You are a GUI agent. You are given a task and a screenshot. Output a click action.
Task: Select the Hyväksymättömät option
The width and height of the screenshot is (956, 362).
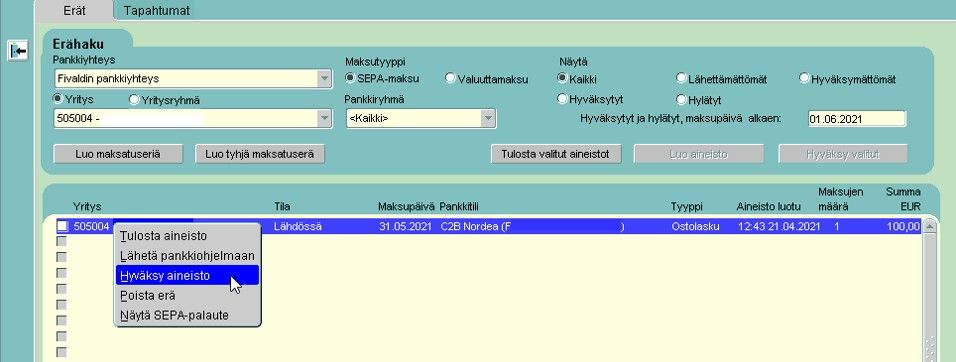pyautogui.click(x=804, y=78)
